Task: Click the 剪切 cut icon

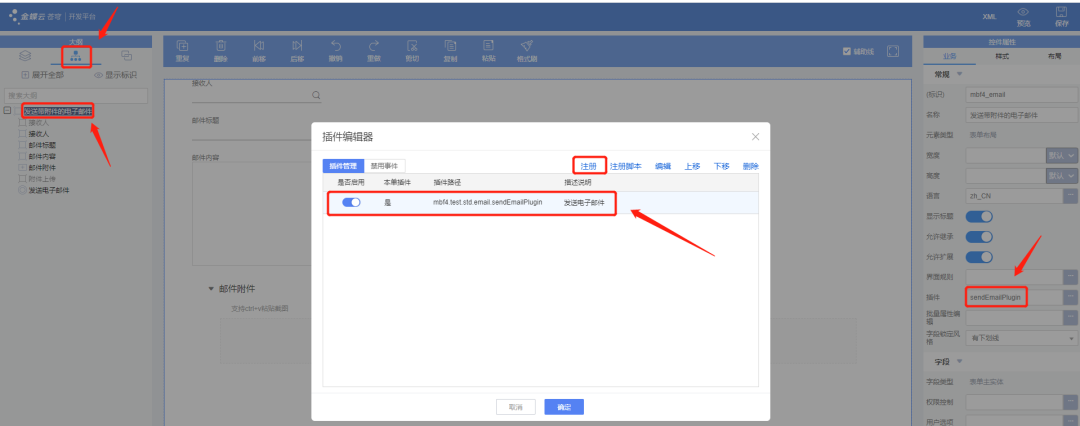Action: tap(412, 46)
